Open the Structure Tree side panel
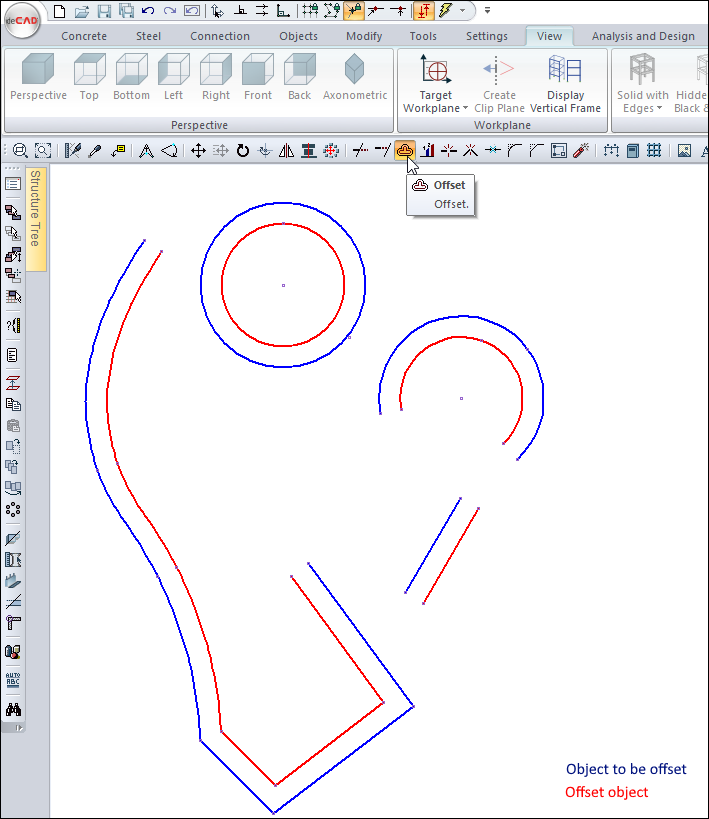The width and height of the screenshot is (709, 819). point(35,220)
